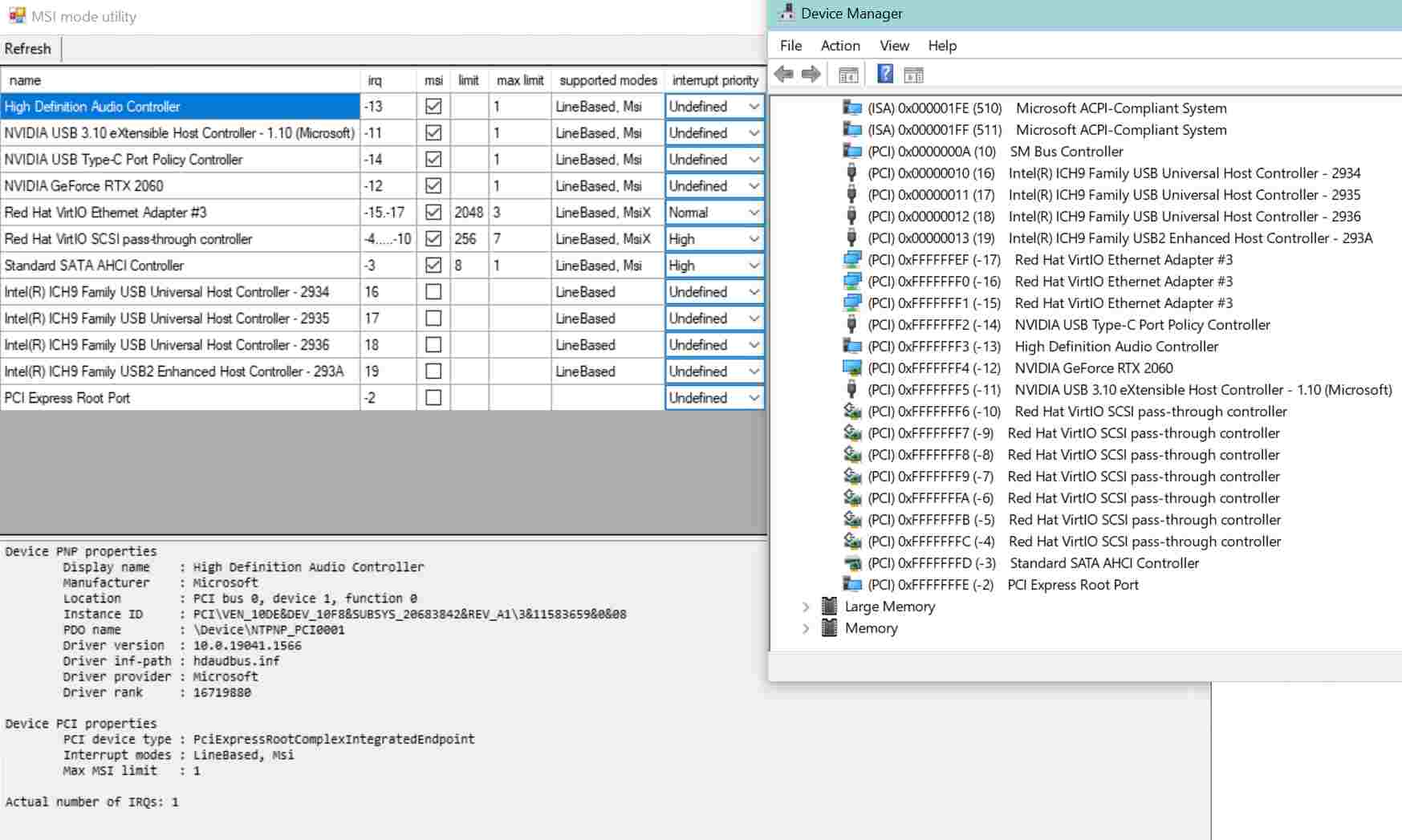Click icon of NVIDIA USB Type-C Port Policy Controller
Viewport: 1402px width, 840px height.
pos(852,324)
